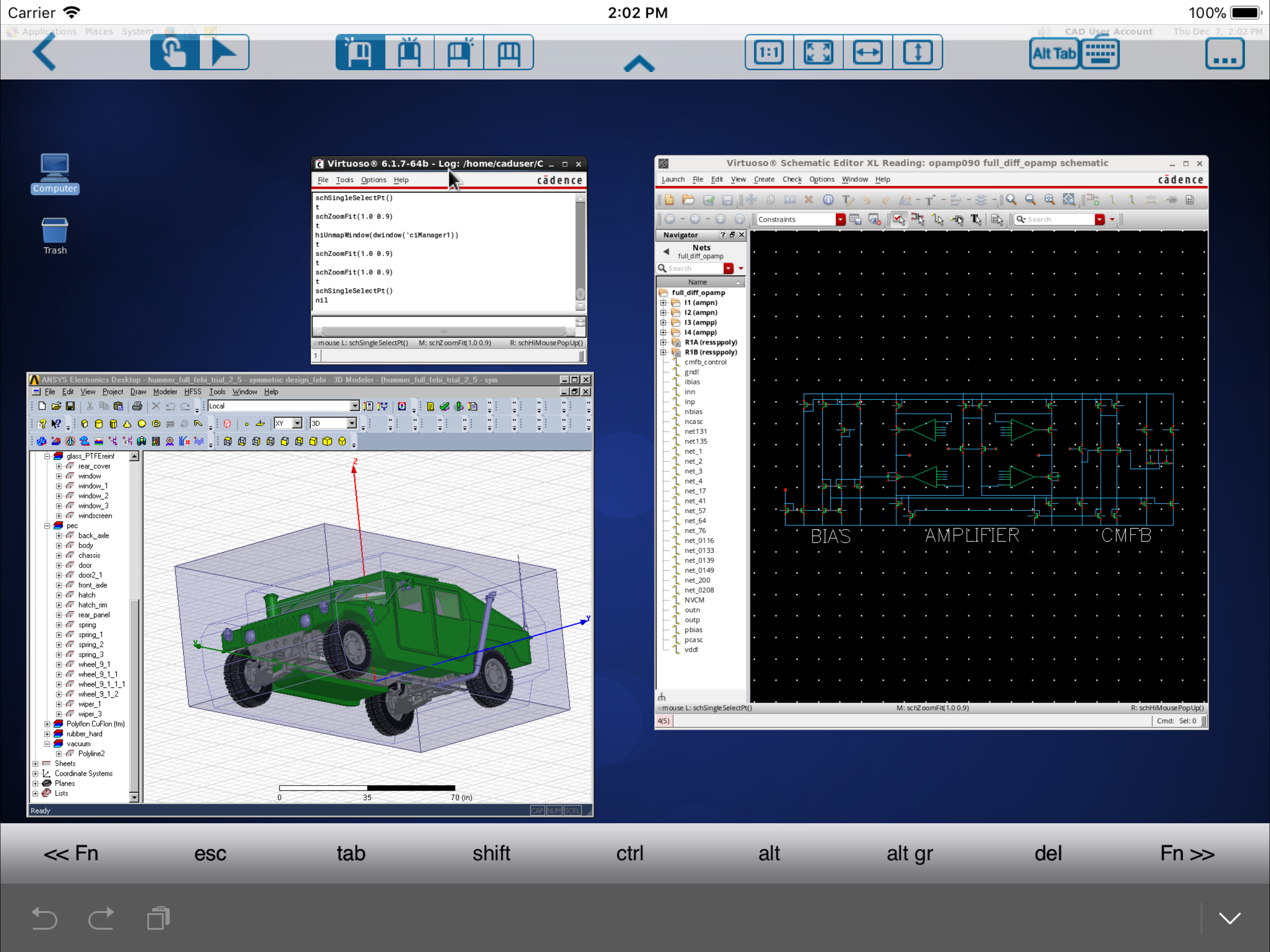
Task: Open the Launch menu in Schematic Editor
Action: tap(673, 179)
